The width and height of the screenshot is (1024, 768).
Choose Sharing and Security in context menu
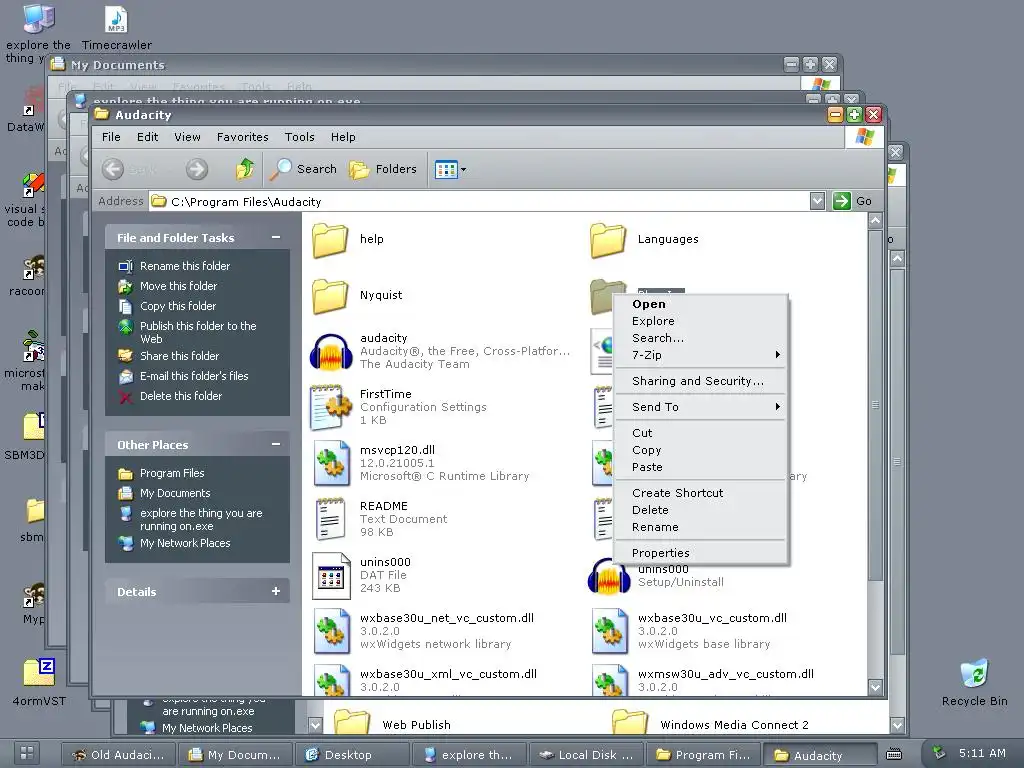(x=701, y=381)
